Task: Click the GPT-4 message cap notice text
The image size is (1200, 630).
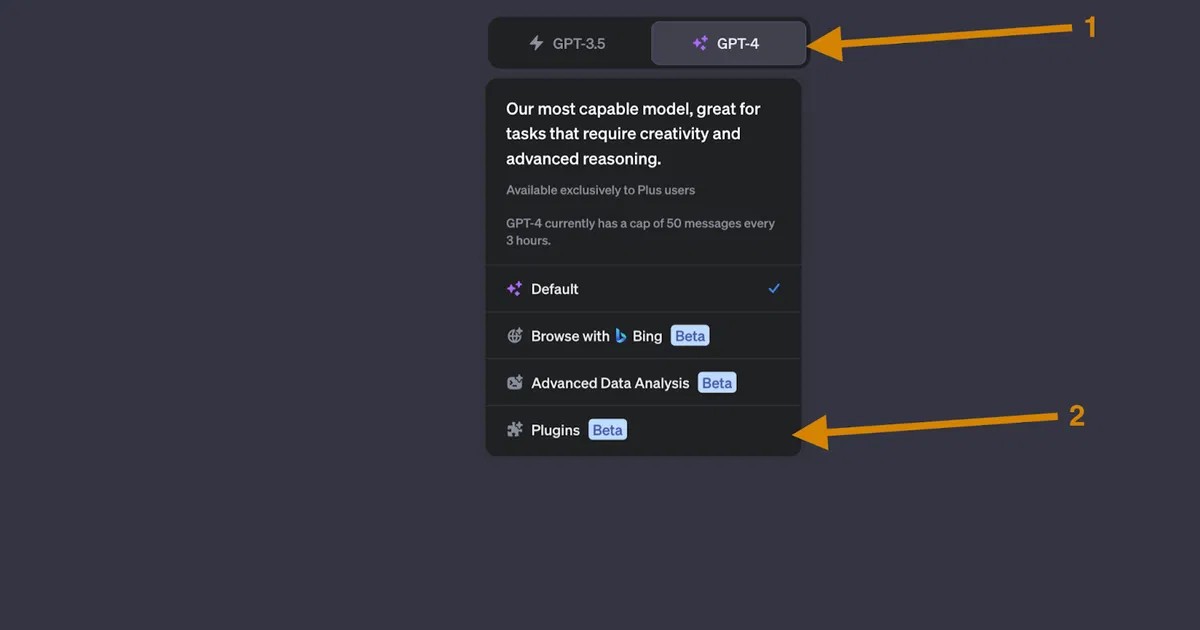Action: (640, 232)
